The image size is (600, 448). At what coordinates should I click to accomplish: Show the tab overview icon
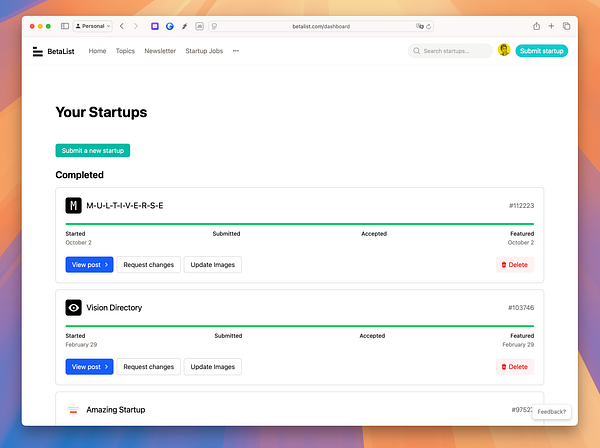point(566,26)
